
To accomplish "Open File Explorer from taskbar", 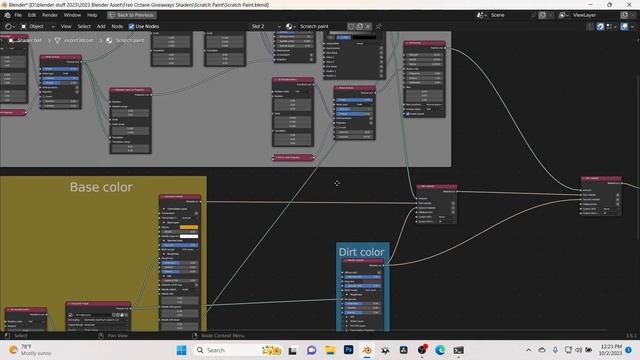I will point(330,350).
